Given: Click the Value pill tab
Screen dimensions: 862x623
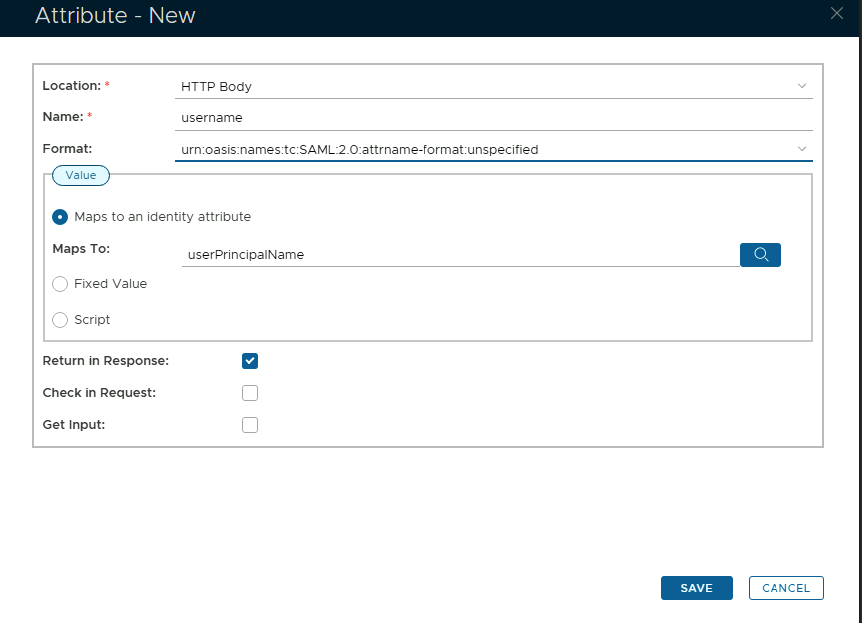Looking at the screenshot, I should pos(81,175).
